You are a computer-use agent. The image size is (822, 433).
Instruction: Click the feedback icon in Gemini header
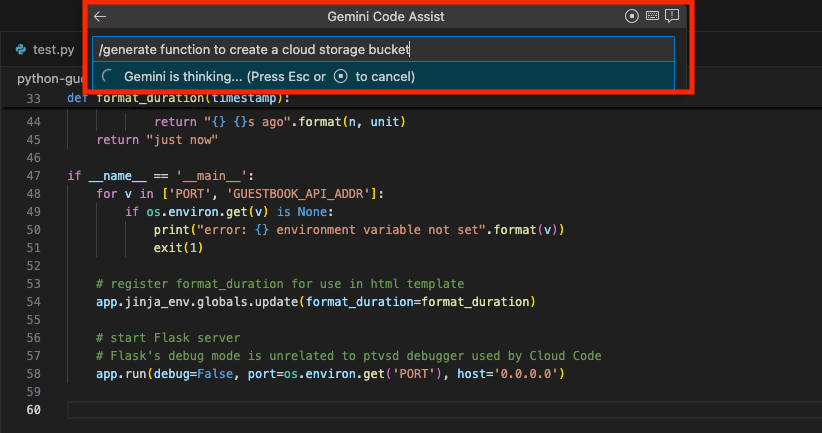click(x=673, y=16)
